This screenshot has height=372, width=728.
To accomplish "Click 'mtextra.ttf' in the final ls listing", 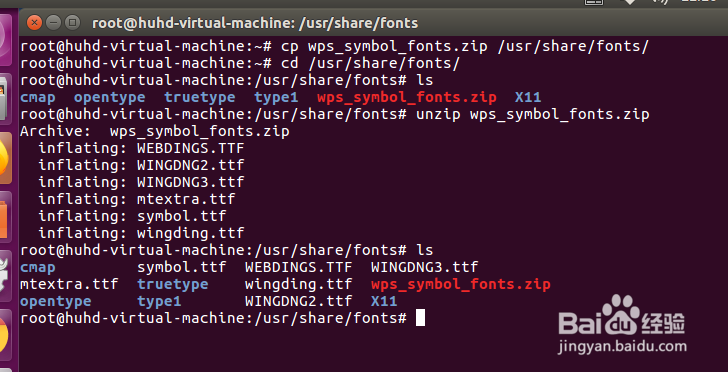I will [69, 284].
